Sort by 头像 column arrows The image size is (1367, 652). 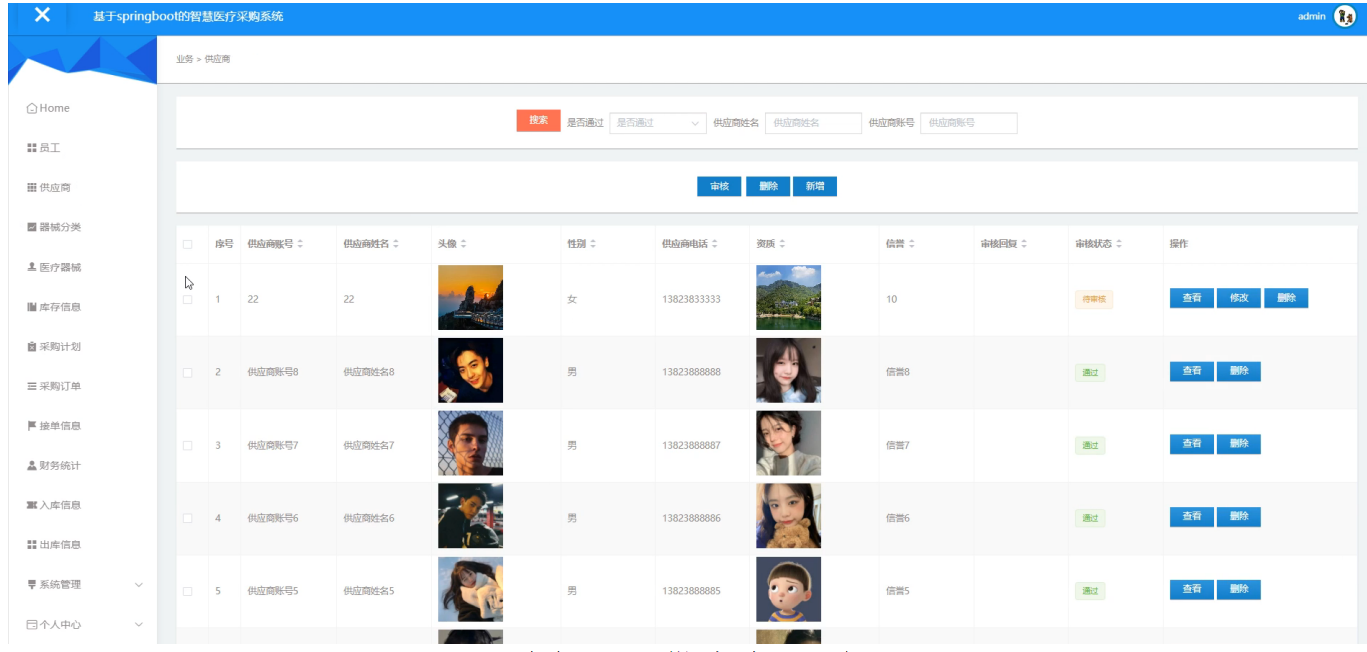[x=463, y=244]
